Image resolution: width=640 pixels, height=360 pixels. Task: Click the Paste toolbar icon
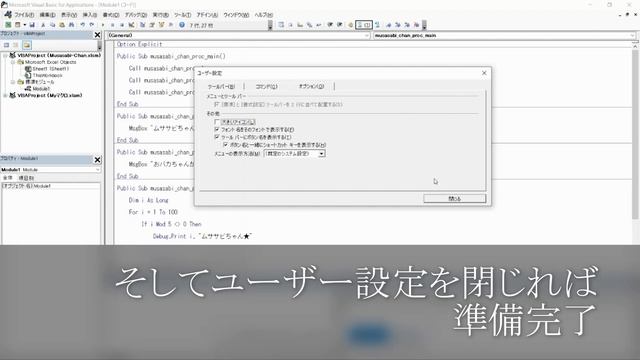tap(62, 25)
